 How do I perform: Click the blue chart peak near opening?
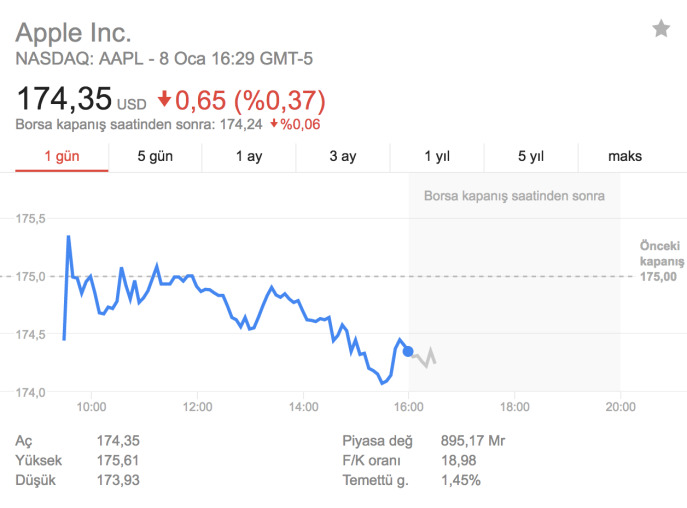click(x=68, y=237)
